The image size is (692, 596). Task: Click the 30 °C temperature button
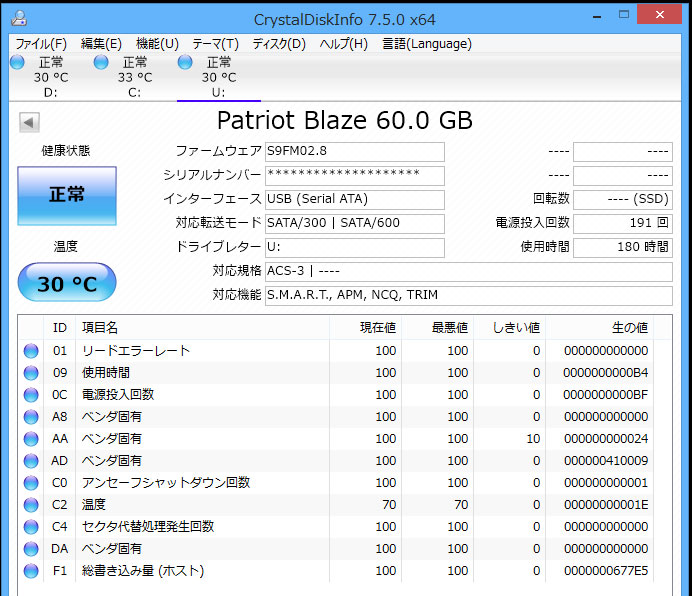[x=67, y=283]
